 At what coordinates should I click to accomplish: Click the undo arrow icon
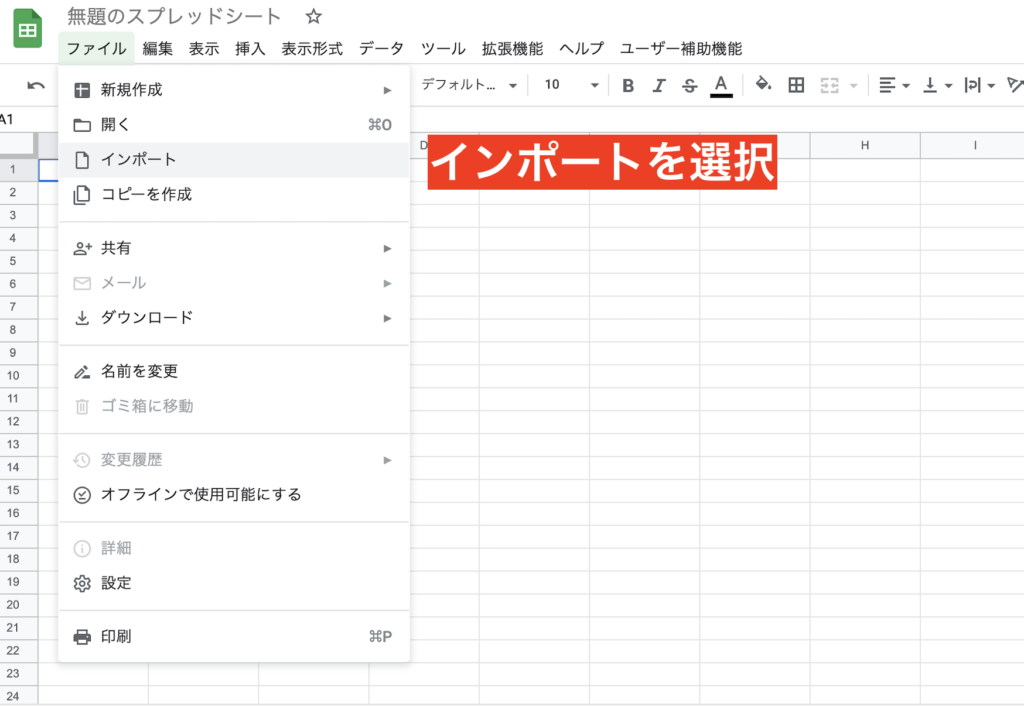tap(36, 85)
